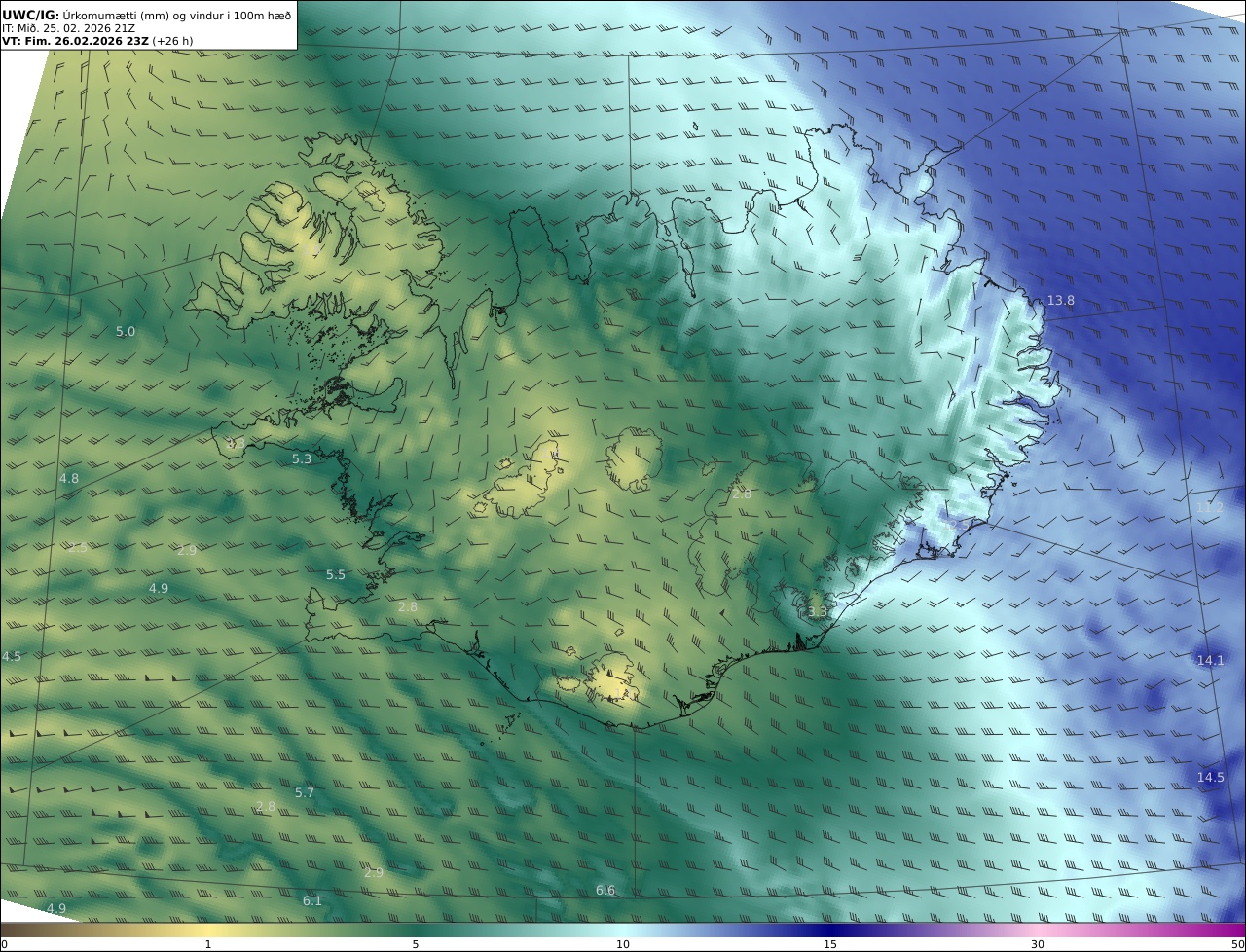
Task: Click the '0' tick label under the colorbar
Action: click(4, 944)
